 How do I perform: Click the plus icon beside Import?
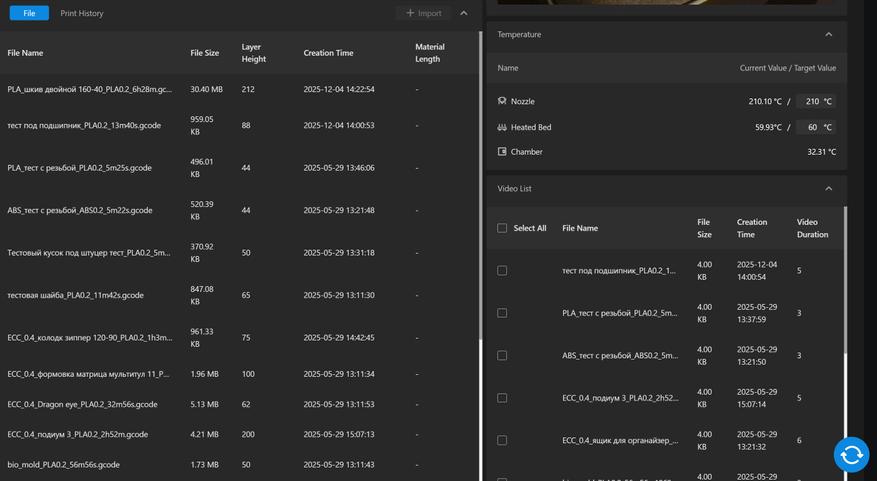(410, 13)
